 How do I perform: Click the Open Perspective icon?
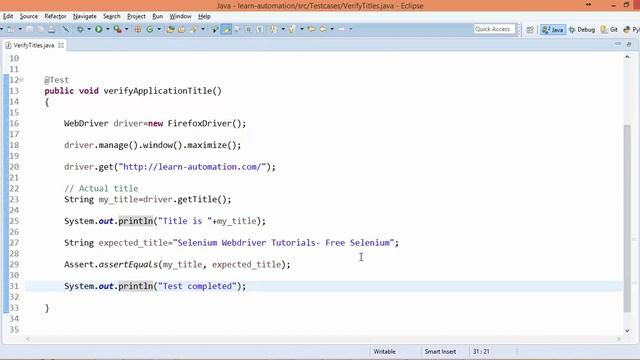click(530, 29)
